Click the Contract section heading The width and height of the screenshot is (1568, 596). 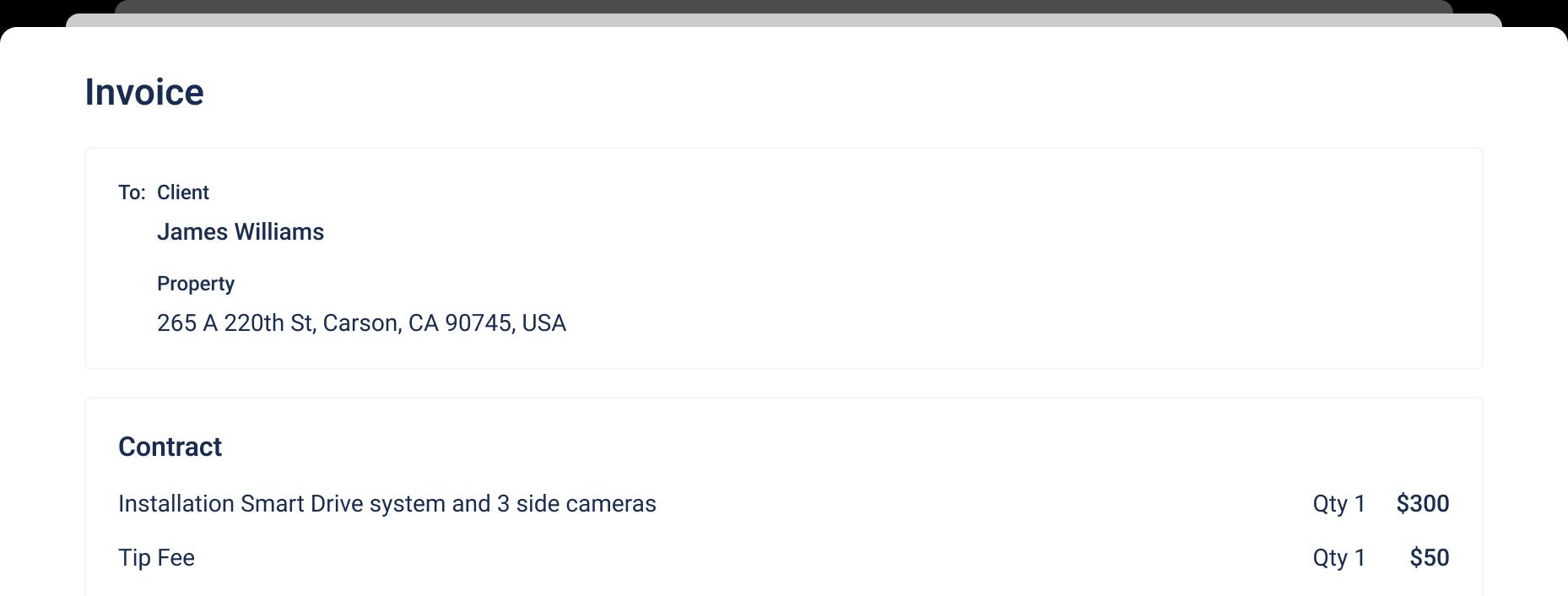point(170,447)
